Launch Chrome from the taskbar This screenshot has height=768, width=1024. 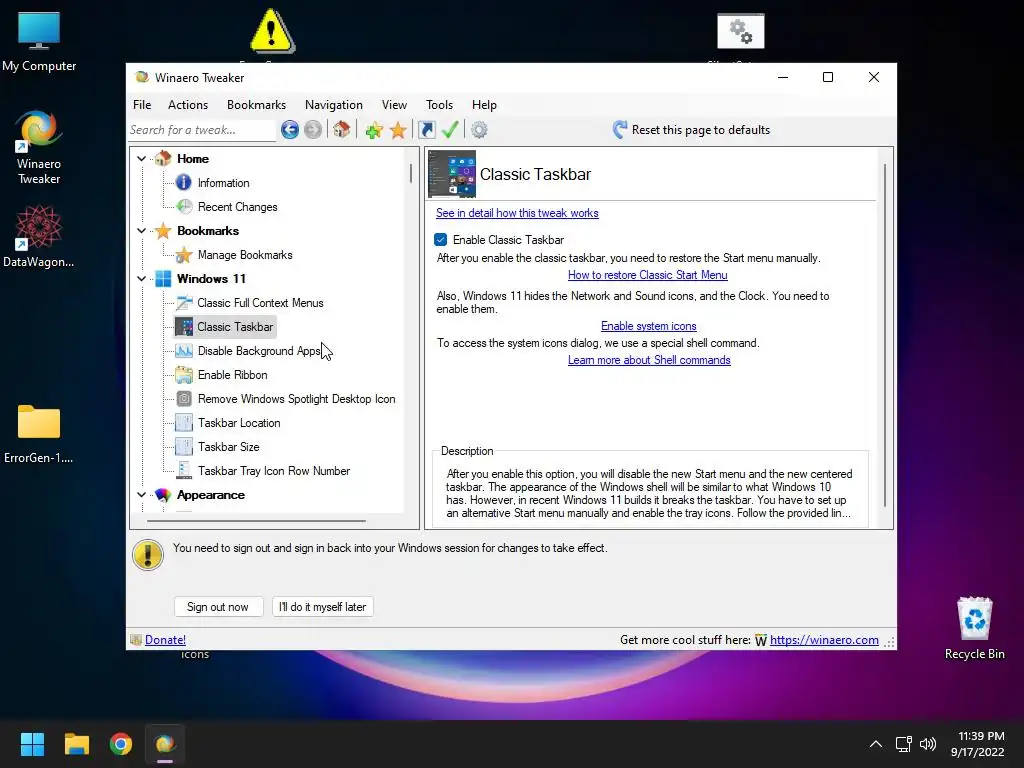pyautogui.click(x=121, y=744)
